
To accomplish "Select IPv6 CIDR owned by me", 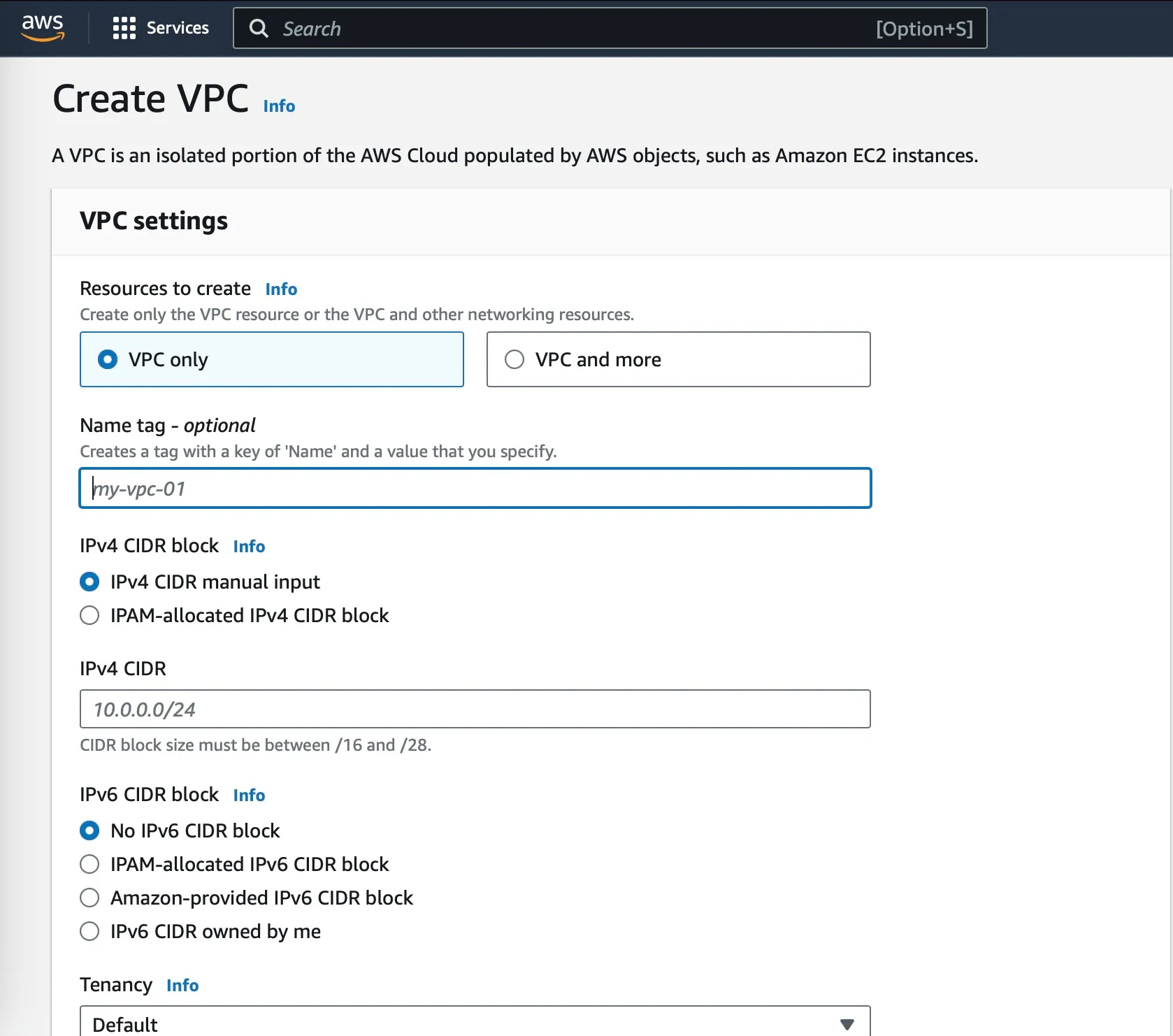I will click(89, 931).
